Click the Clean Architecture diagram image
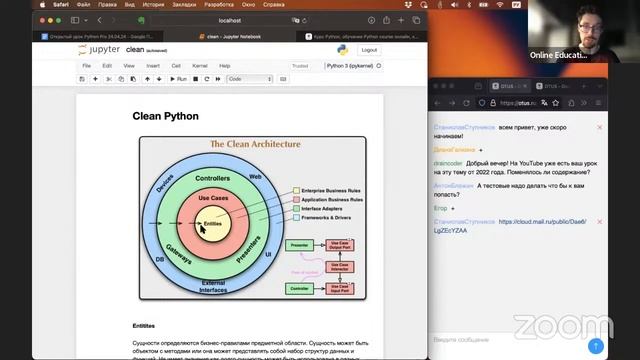This screenshot has width=640, height=360. click(253, 218)
